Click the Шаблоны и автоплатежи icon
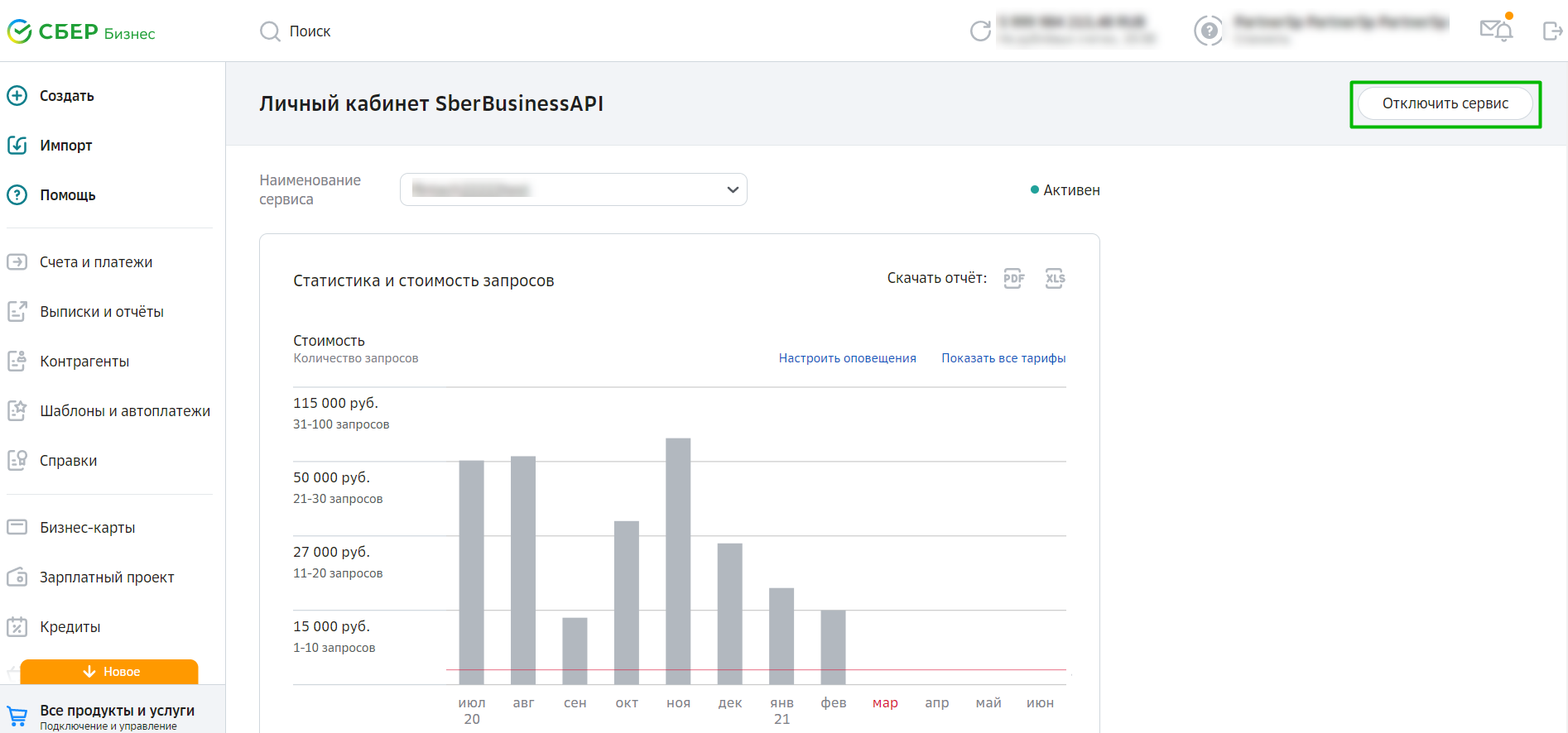Screen dimensions: 1568x733 [x=17, y=411]
